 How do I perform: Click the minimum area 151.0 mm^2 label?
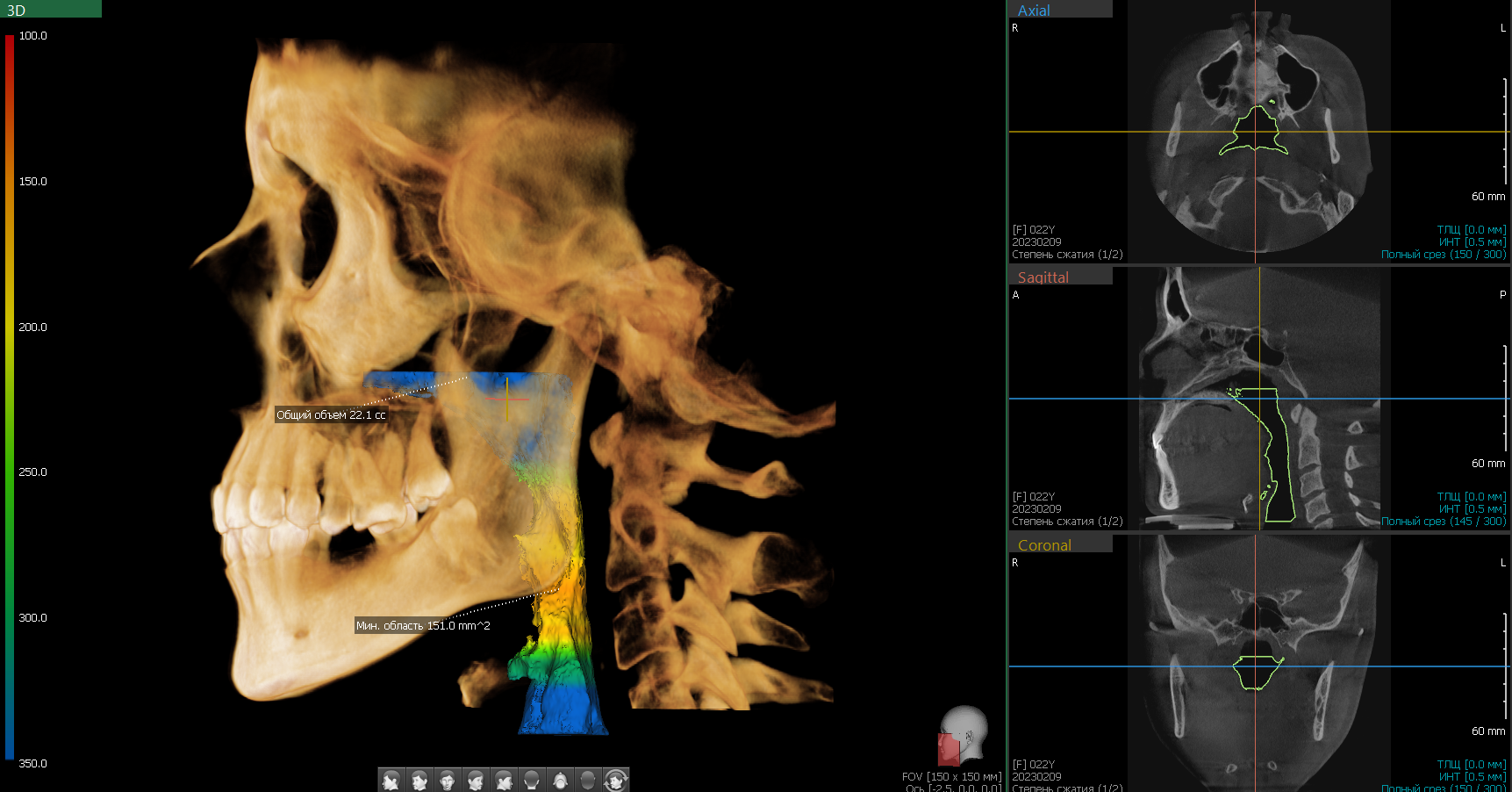click(x=423, y=626)
